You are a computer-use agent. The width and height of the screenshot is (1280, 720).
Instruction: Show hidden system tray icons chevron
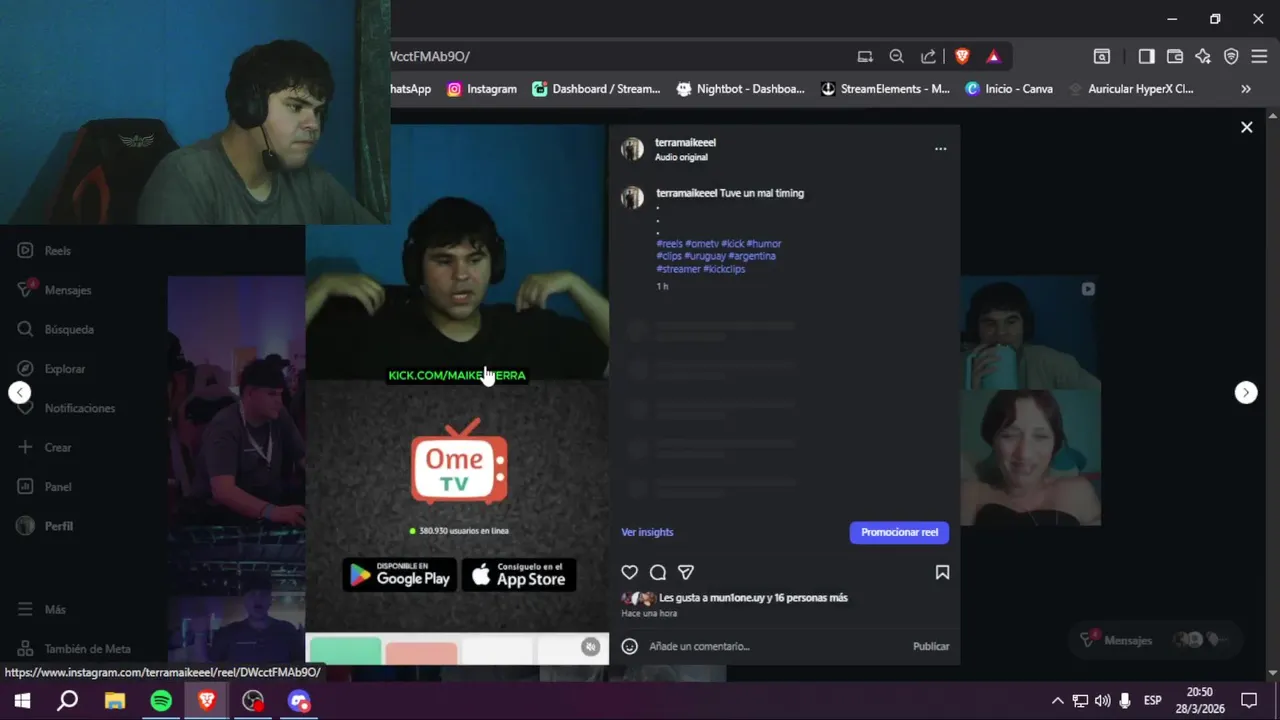click(1057, 701)
